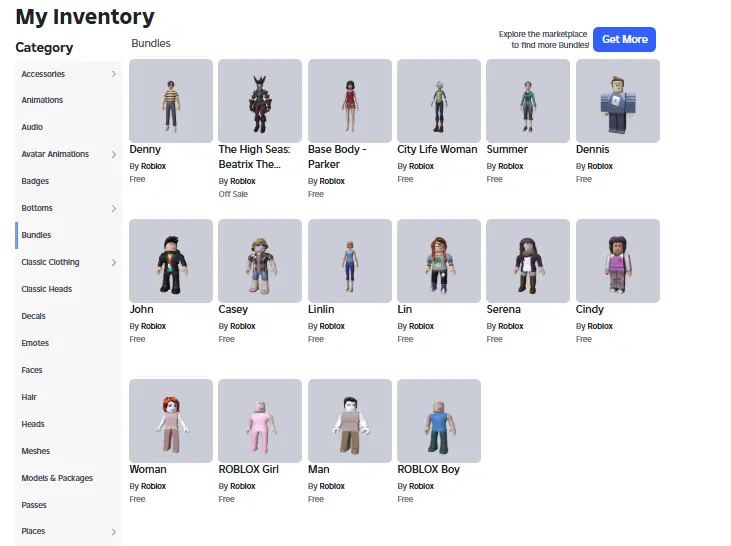Open the Woman bundle thumbnail
The width and height of the screenshot is (731, 546).
(171, 421)
